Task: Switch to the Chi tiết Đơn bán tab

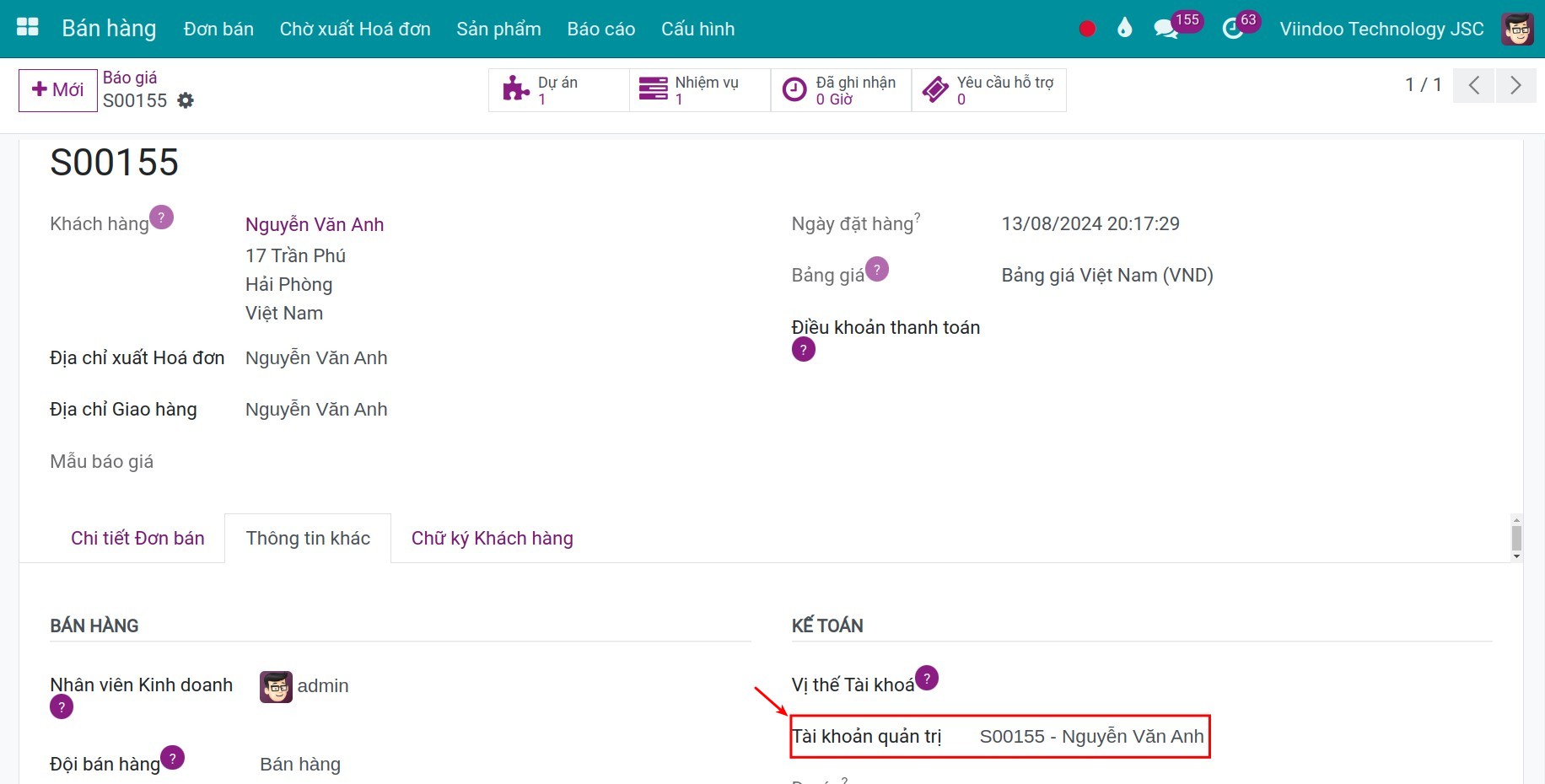Action: pyautogui.click(x=137, y=538)
